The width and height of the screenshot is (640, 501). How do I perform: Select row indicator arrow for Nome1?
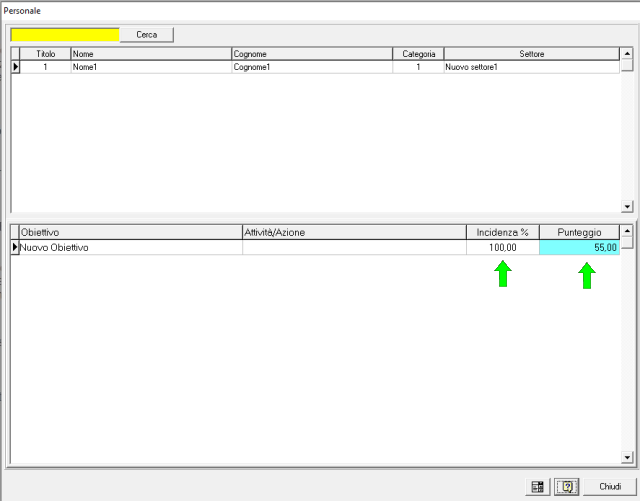[x=15, y=67]
